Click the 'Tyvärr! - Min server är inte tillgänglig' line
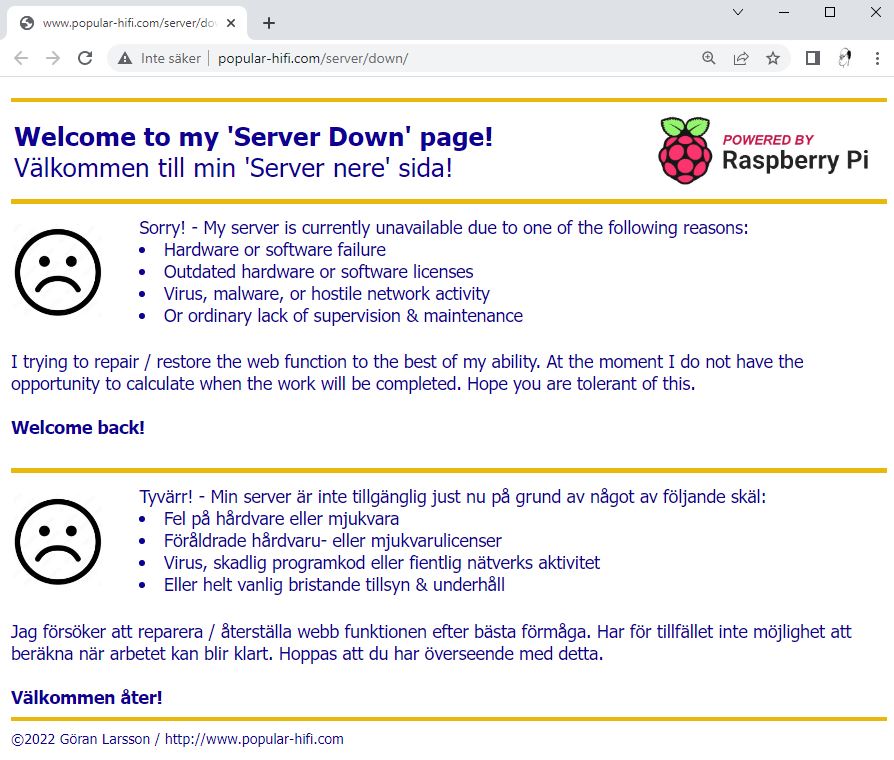The image size is (894, 760). 453,497
